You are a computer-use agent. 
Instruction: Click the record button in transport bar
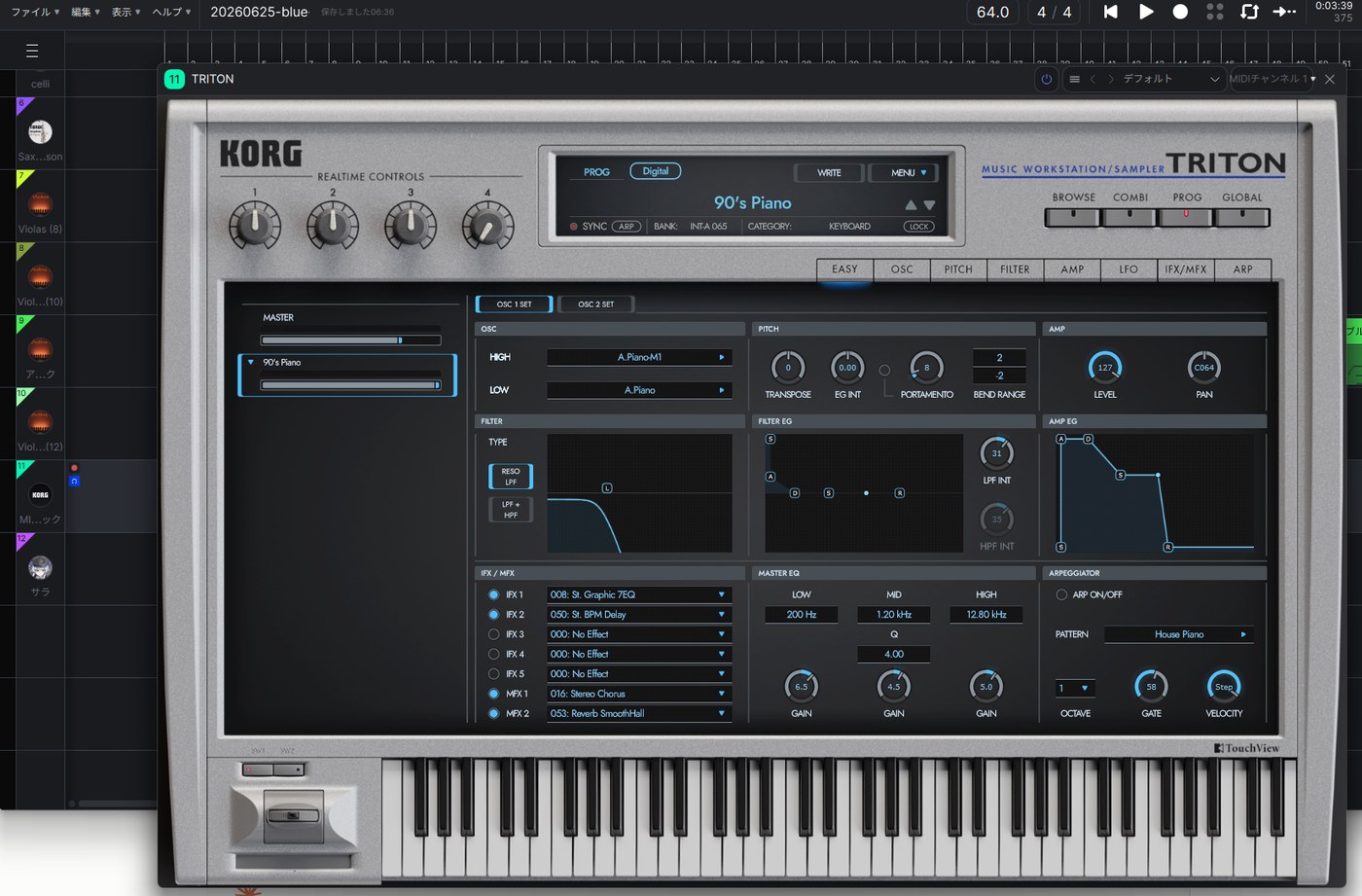click(1180, 12)
